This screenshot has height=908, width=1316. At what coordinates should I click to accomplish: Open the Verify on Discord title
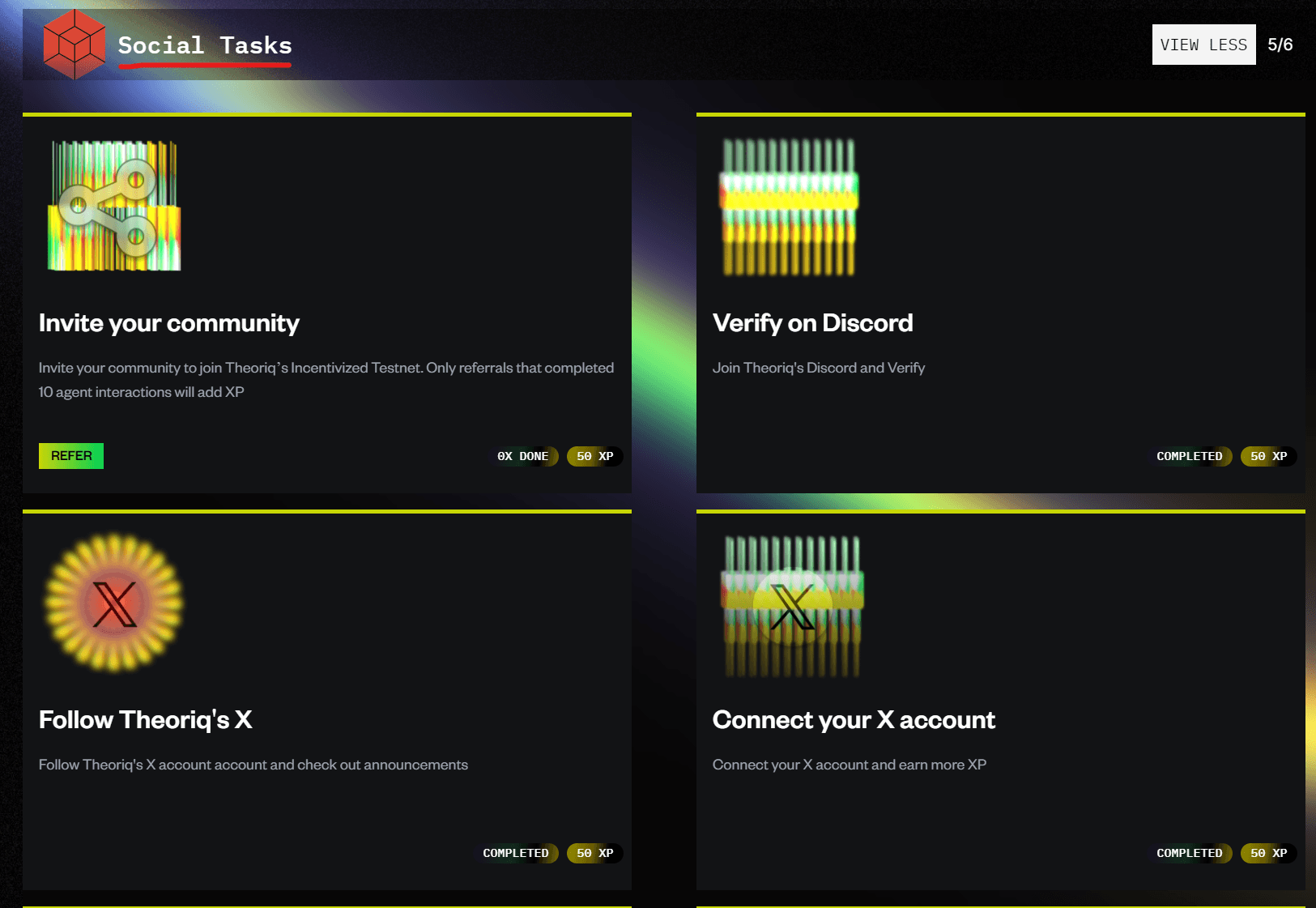[813, 323]
